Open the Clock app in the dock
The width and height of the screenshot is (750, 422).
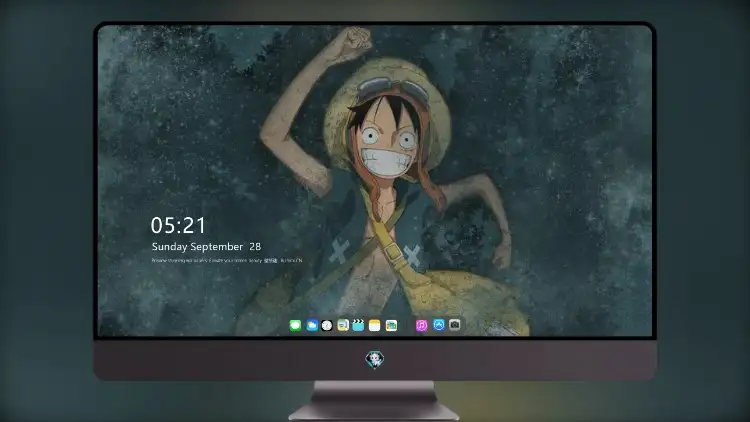pos(327,325)
